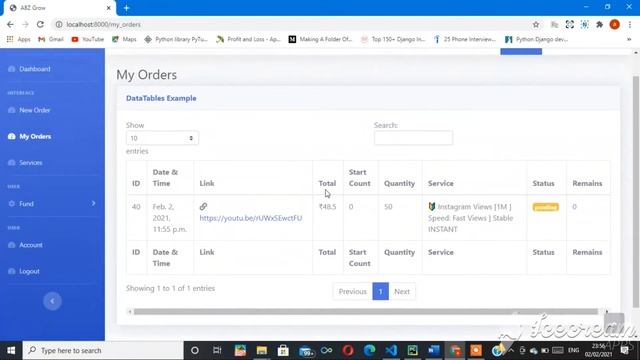Open the Windows Start menu
The height and width of the screenshot is (360, 640).
(11, 351)
